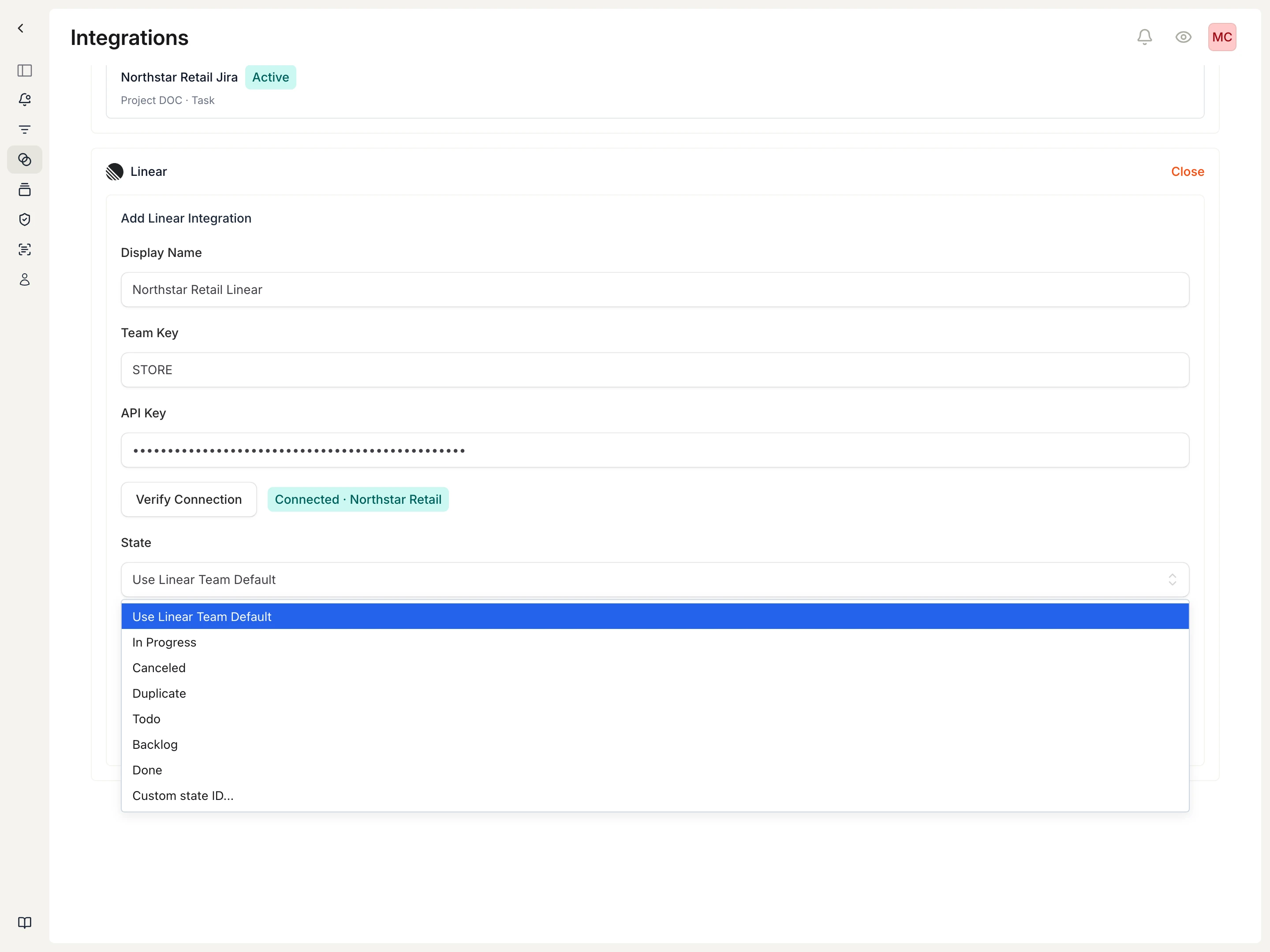The width and height of the screenshot is (1270, 952).
Task: Select the Duplicate state option
Action: [x=654, y=693]
